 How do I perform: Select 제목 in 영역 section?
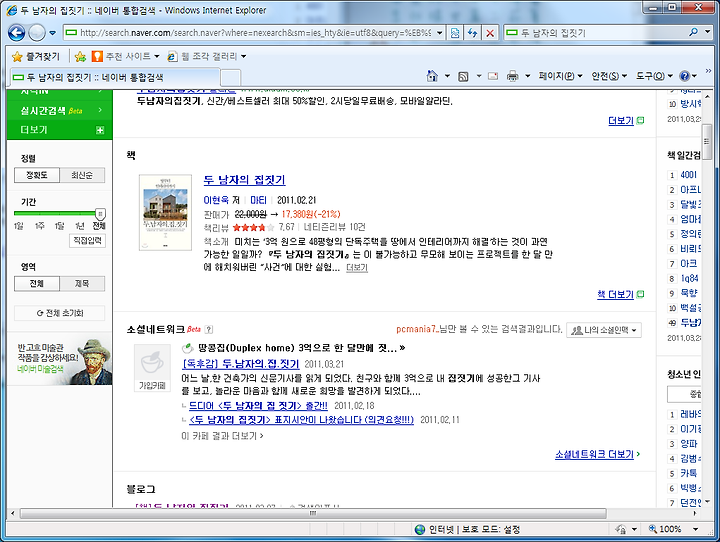point(82,283)
